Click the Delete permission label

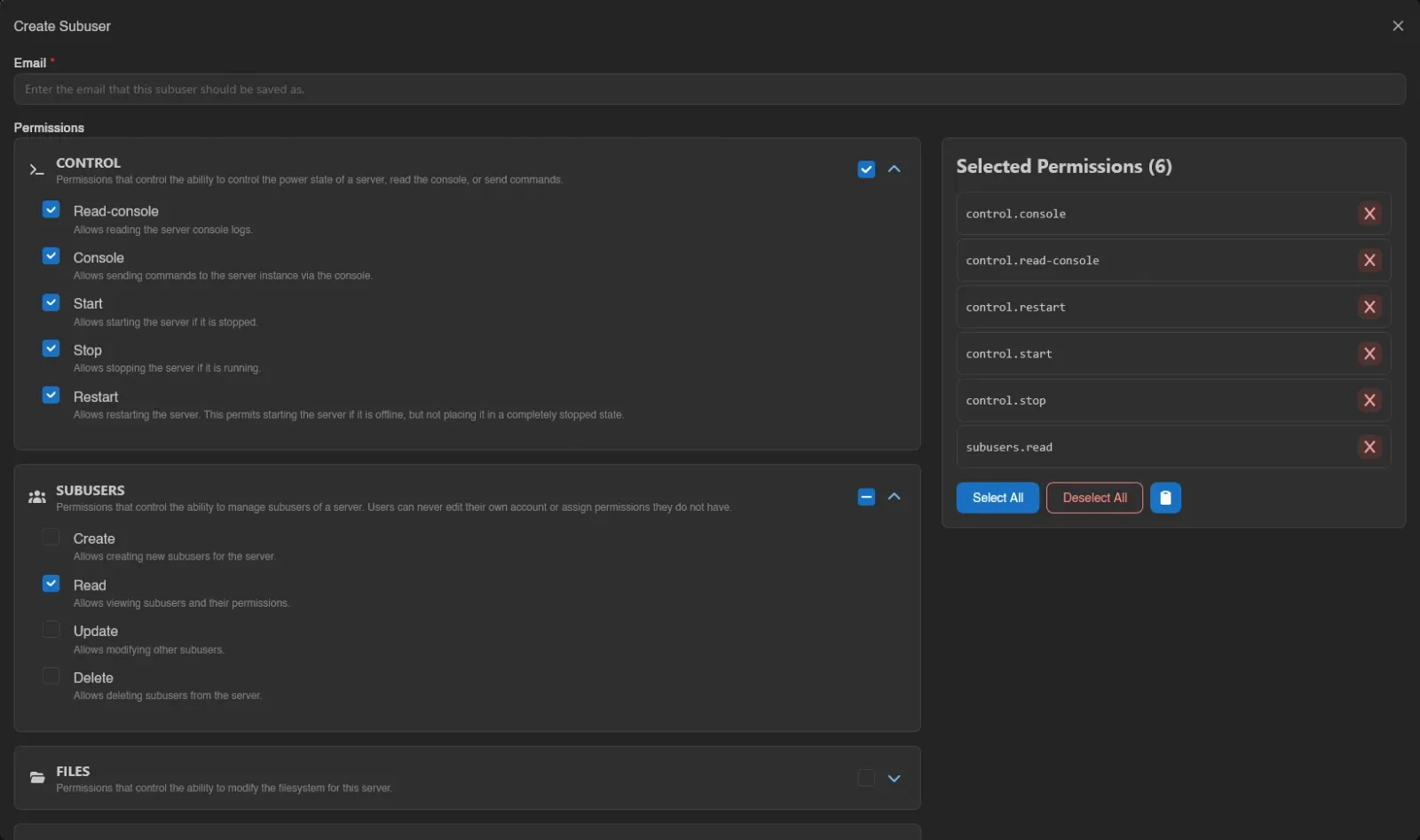pyautogui.click(x=93, y=678)
